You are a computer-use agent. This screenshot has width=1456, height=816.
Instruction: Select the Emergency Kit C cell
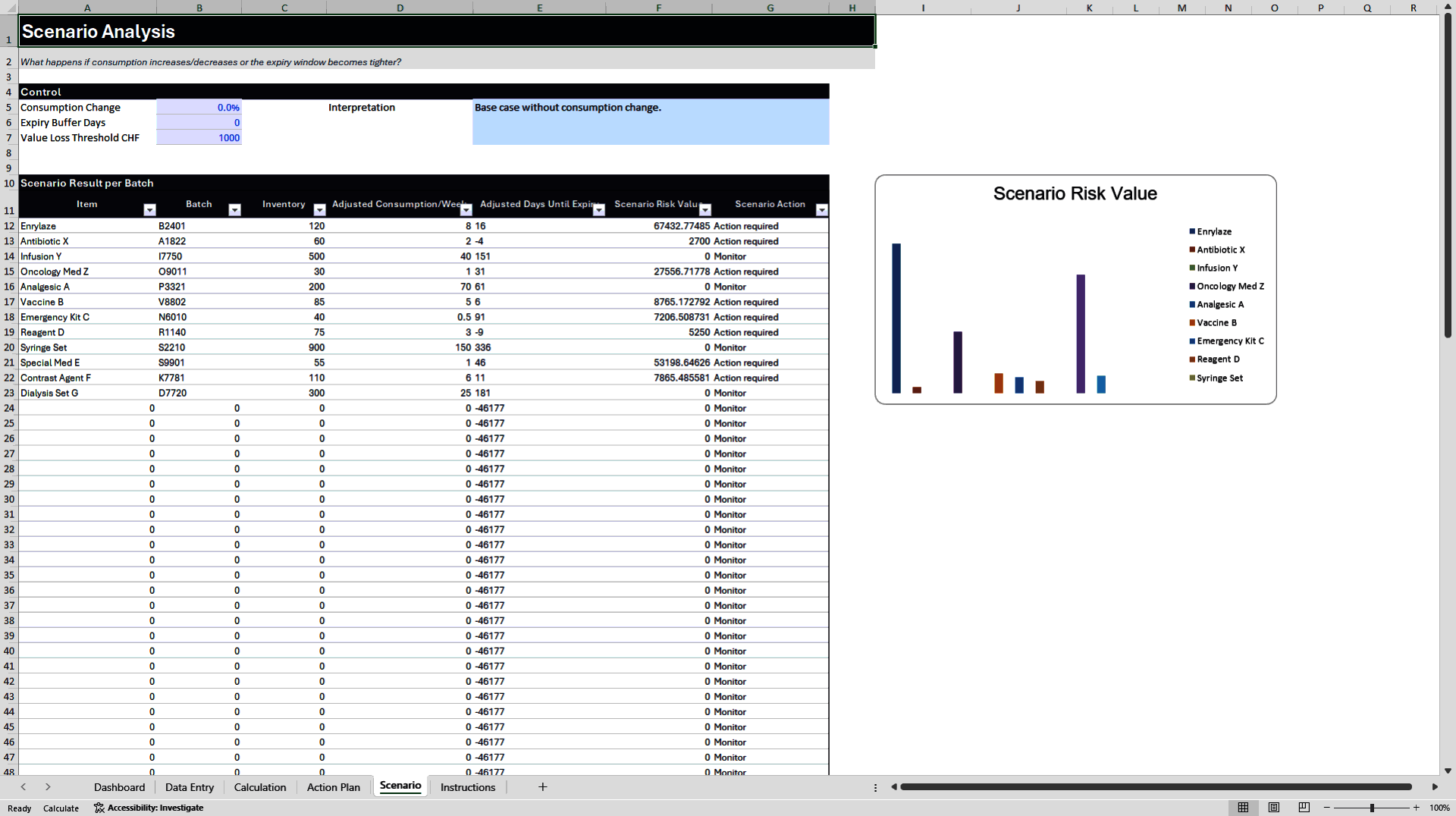pos(87,317)
